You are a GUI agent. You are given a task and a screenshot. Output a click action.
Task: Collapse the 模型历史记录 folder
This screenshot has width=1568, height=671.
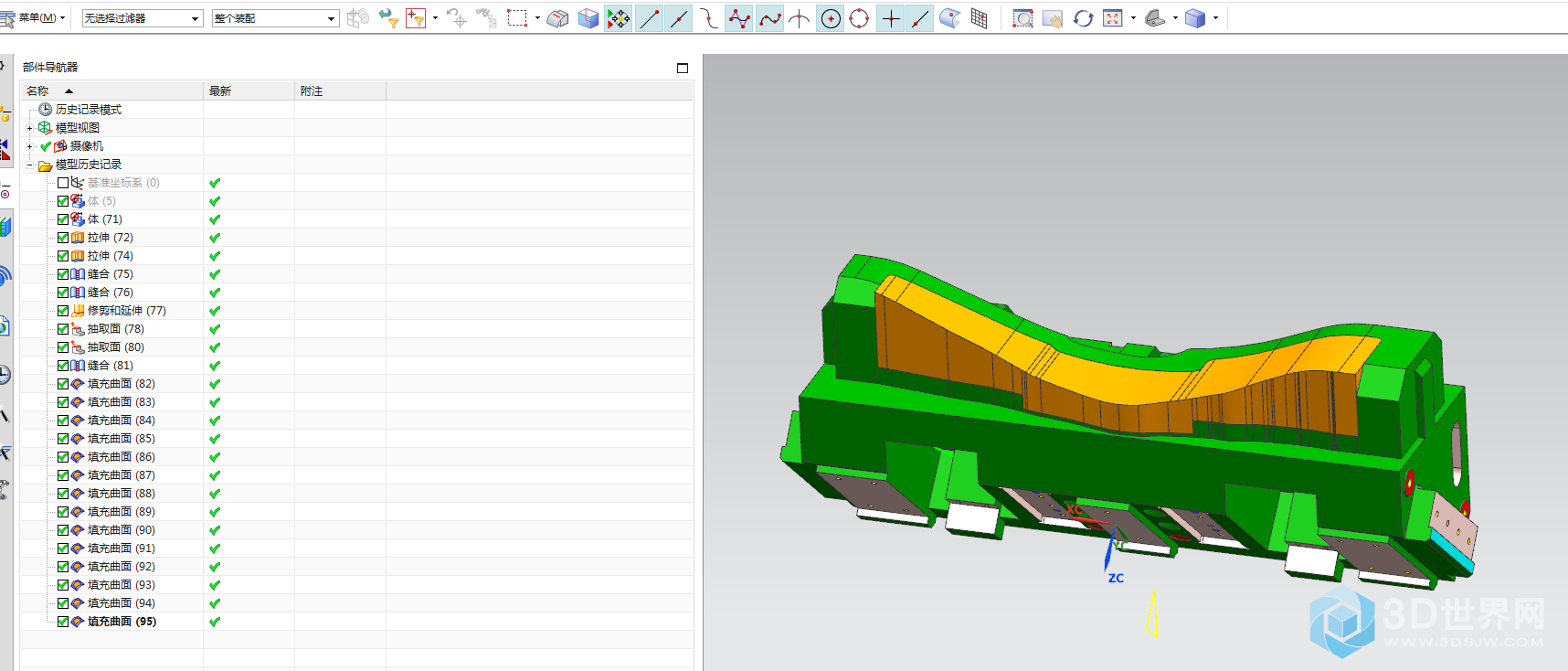point(29,165)
